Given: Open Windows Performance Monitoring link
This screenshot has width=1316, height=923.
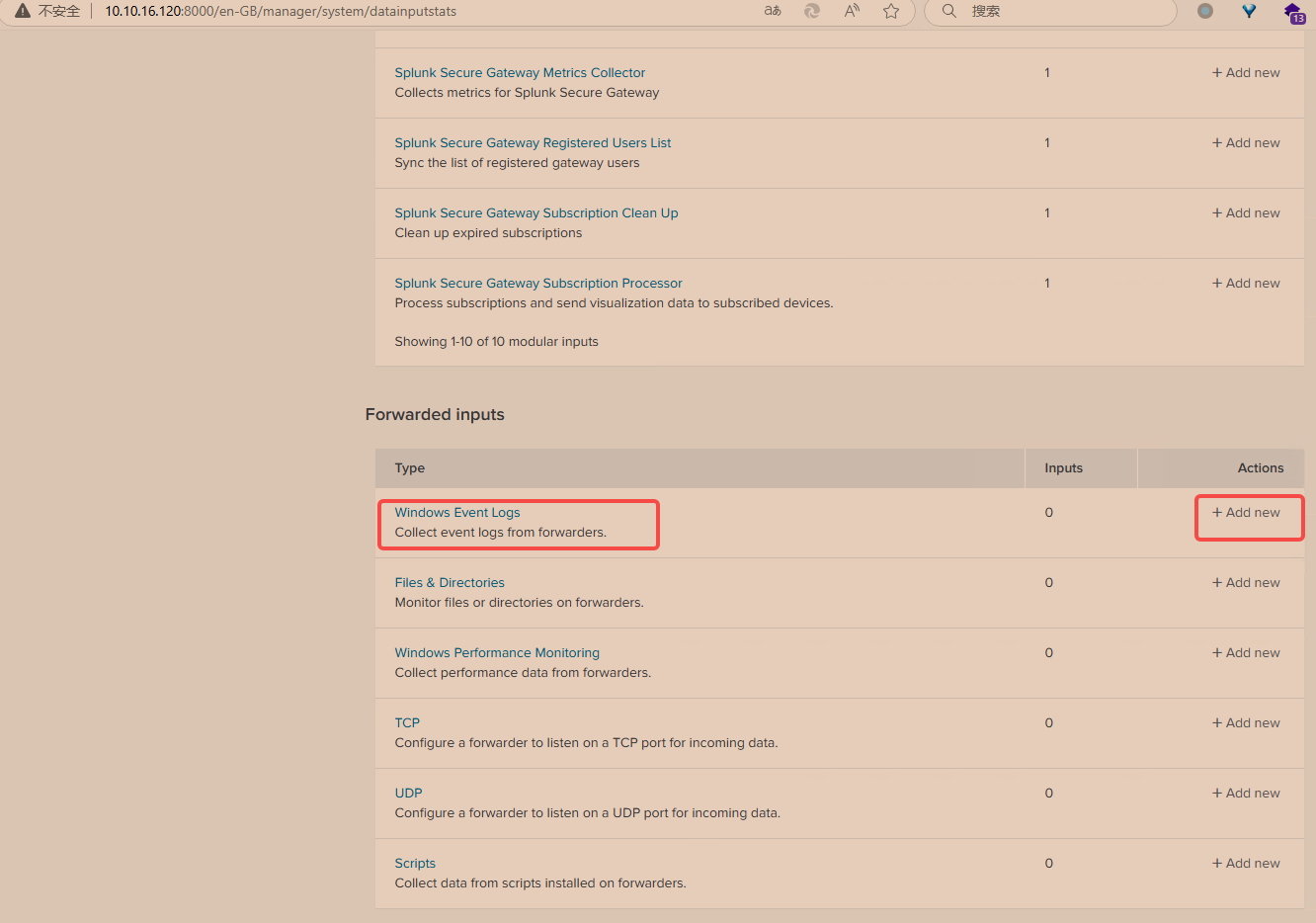Looking at the screenshot, I should (497, 653).
